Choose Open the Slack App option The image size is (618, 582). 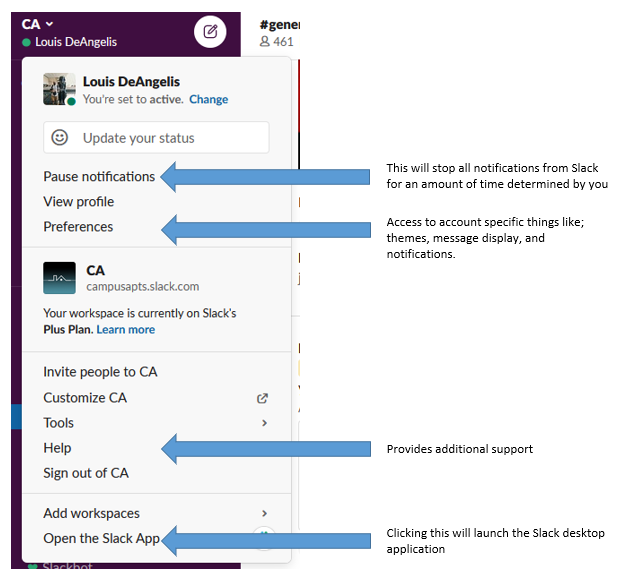[101, 538]
